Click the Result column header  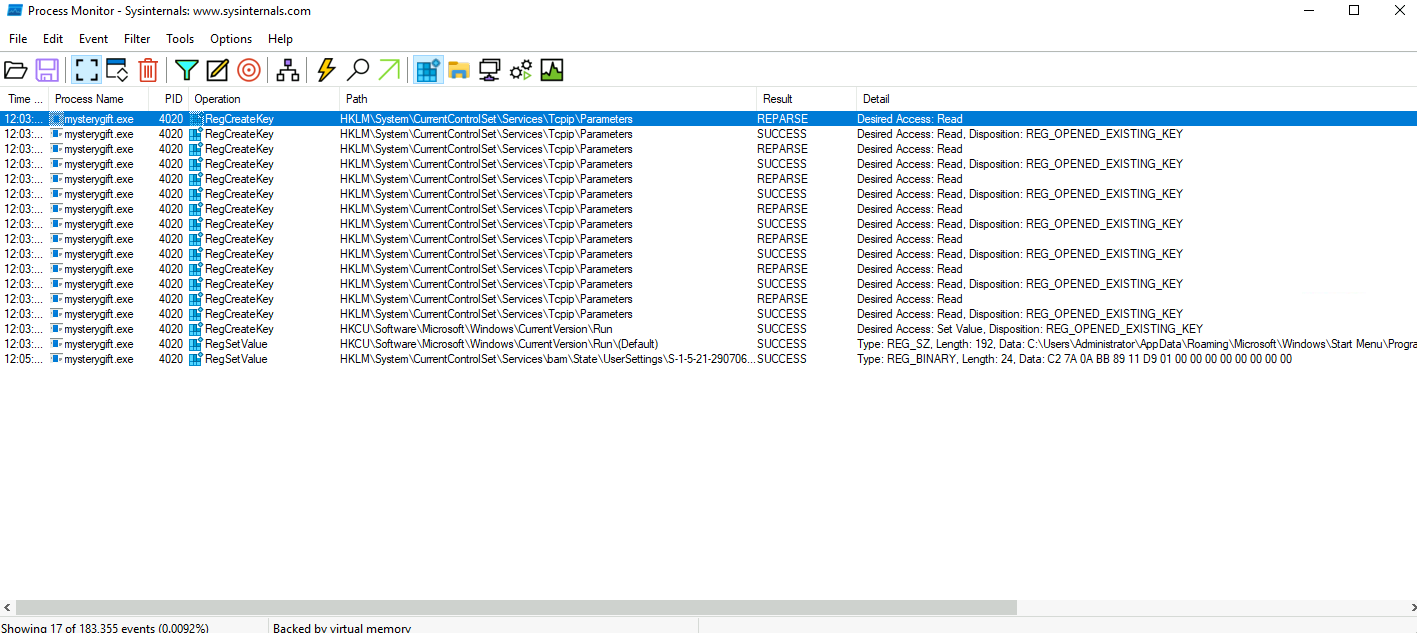[777, 99]
